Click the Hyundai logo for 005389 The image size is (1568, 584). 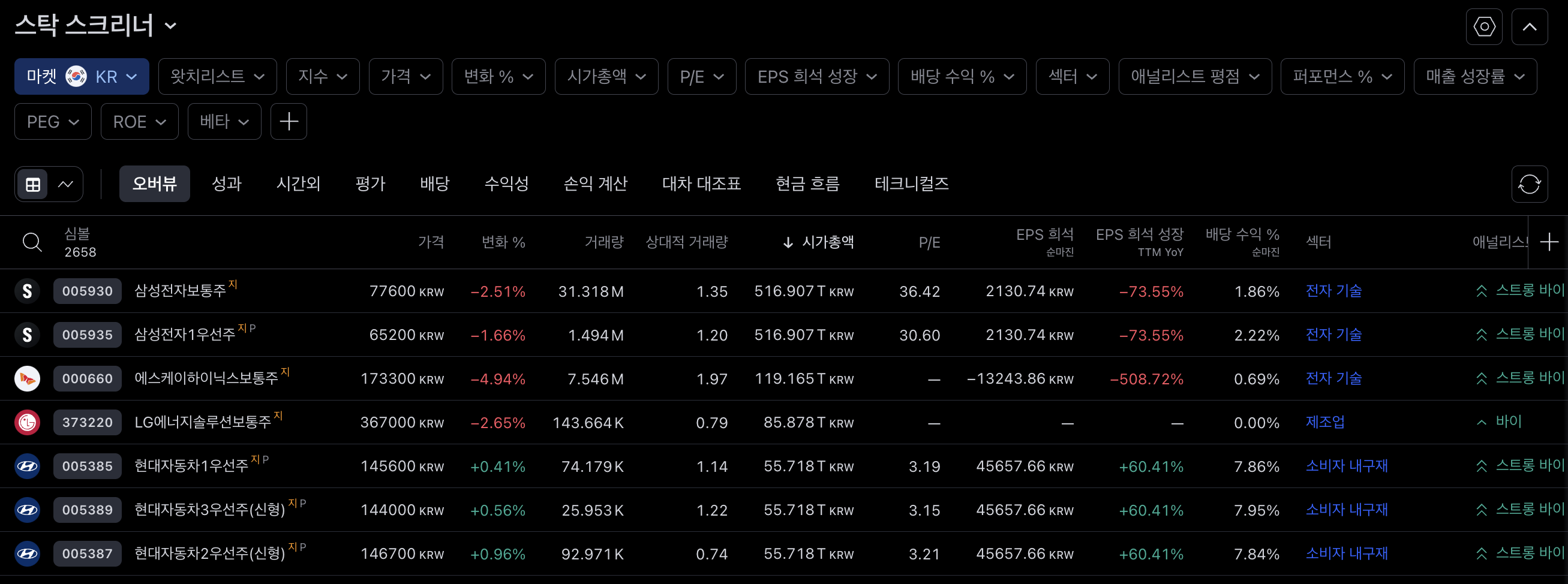(28, 510)
